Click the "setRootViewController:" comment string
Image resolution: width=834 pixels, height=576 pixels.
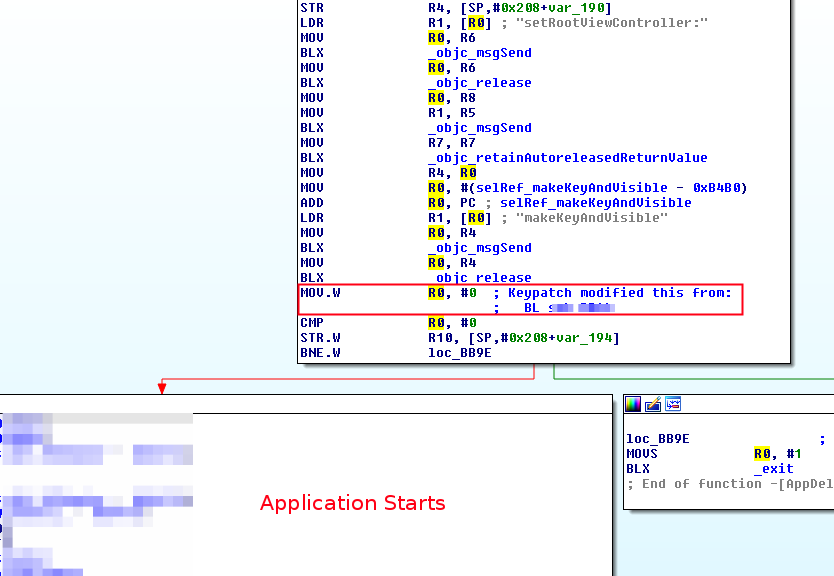coord(612,23)
